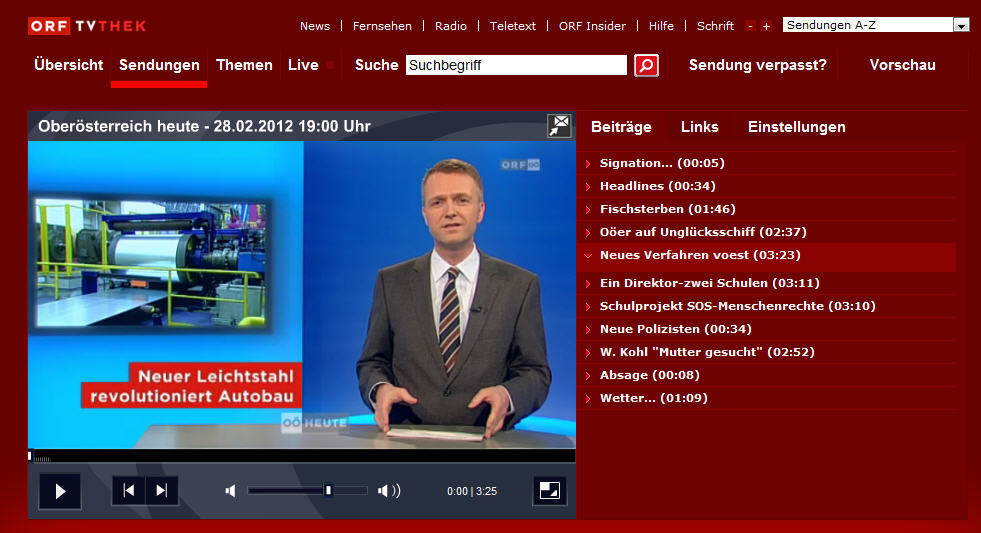981x533 pixels.
Task: Open the Sendungen menu item
Action: tap(159, 65)
